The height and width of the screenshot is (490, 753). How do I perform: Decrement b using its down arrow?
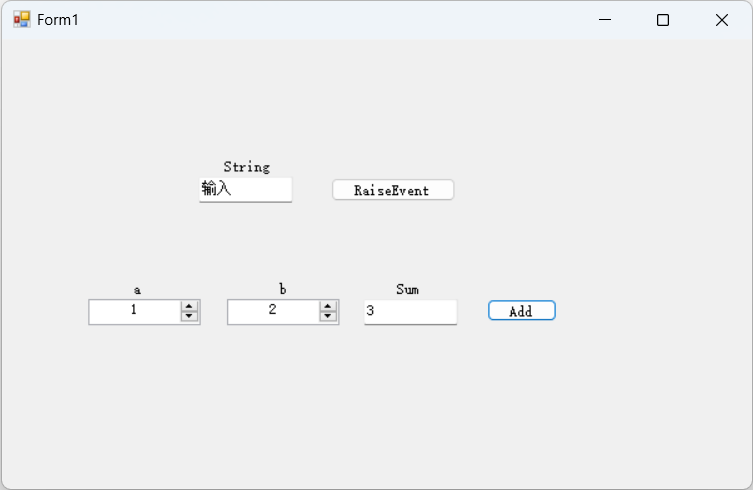[328, 316]
